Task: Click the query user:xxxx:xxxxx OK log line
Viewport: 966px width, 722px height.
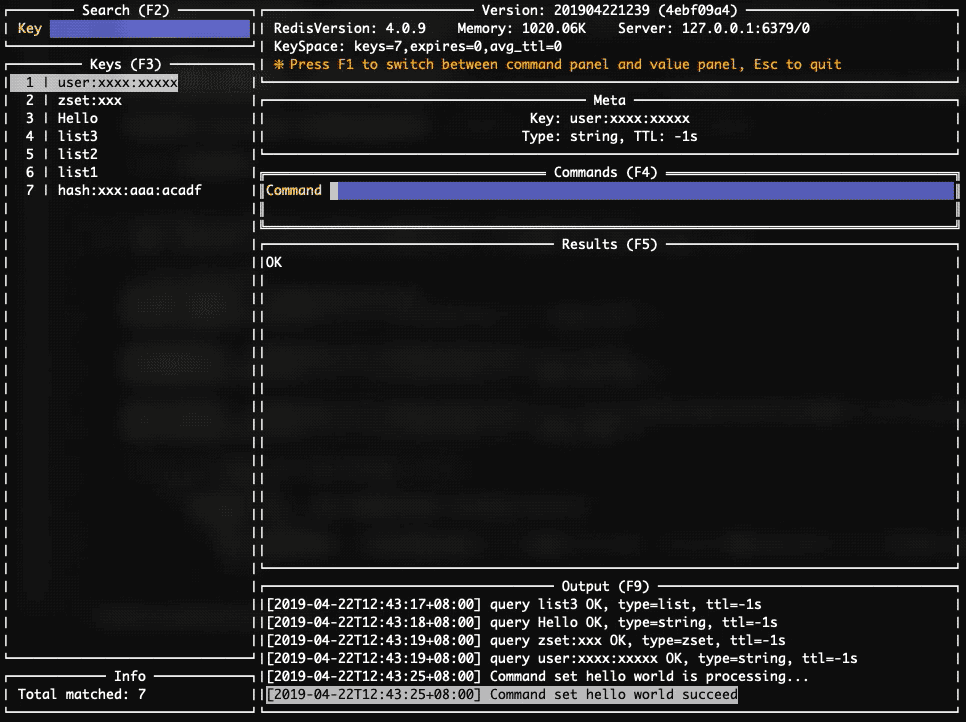Action: tap(562, 658)
